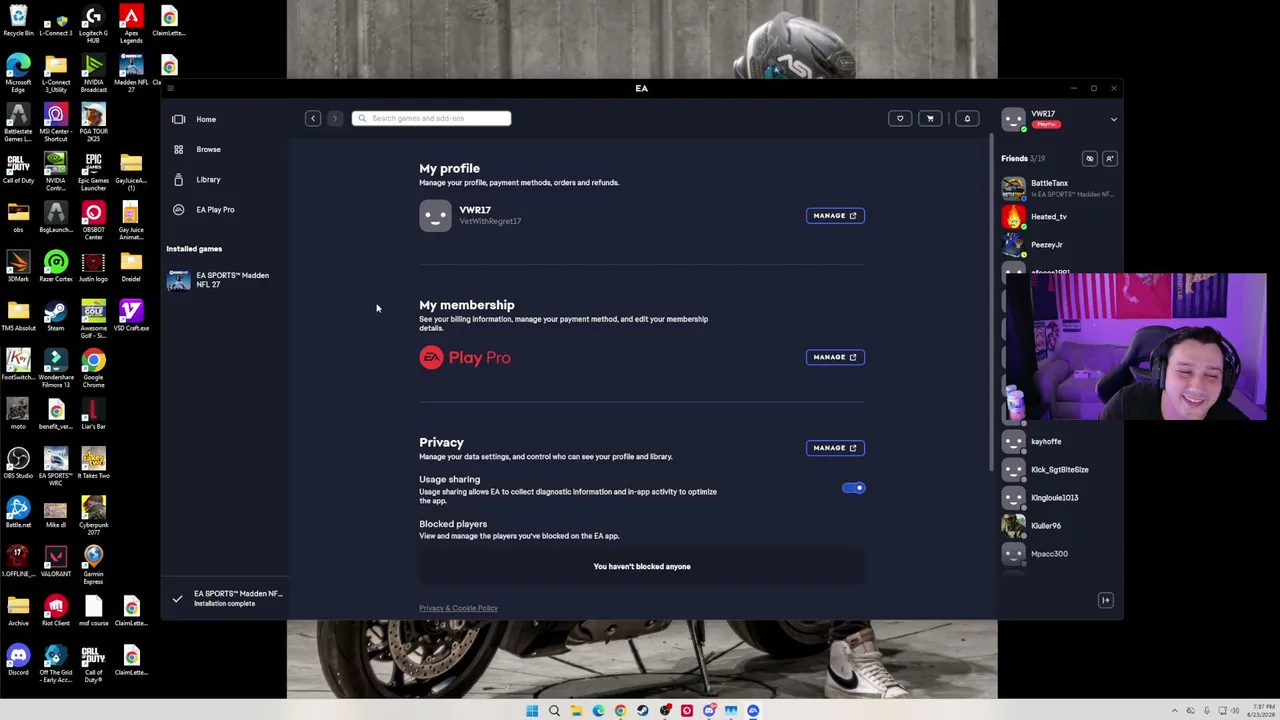Open the Riot Client desktop icon
1280x720 pixels.
pos(56,610)
